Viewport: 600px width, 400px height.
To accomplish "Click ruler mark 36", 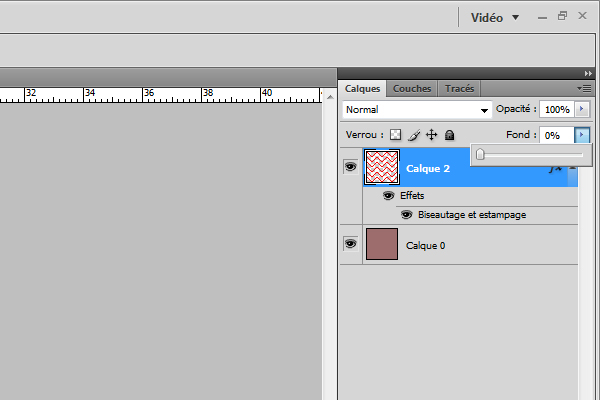I will [x=148, y=93].
